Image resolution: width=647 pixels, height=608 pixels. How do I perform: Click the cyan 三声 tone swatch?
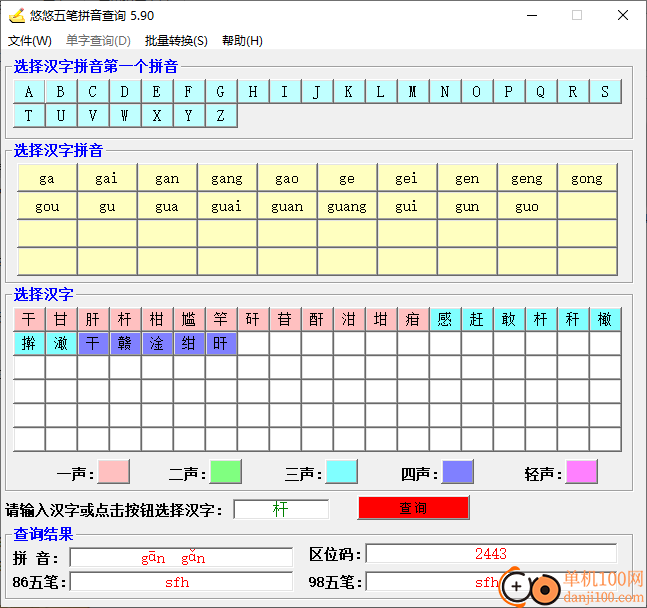[x=341, y=471]
